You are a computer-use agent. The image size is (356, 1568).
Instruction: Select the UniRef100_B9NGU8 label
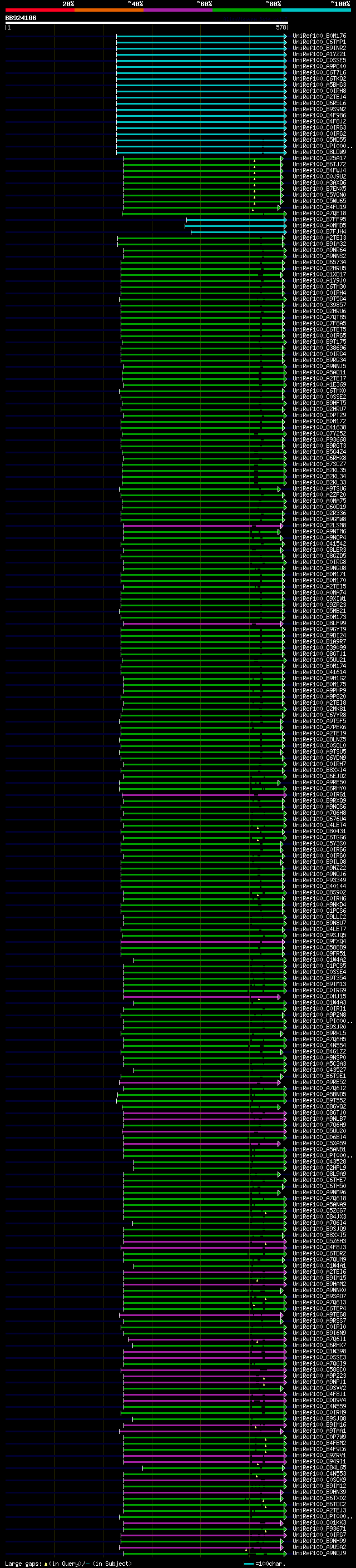(319, 568)
